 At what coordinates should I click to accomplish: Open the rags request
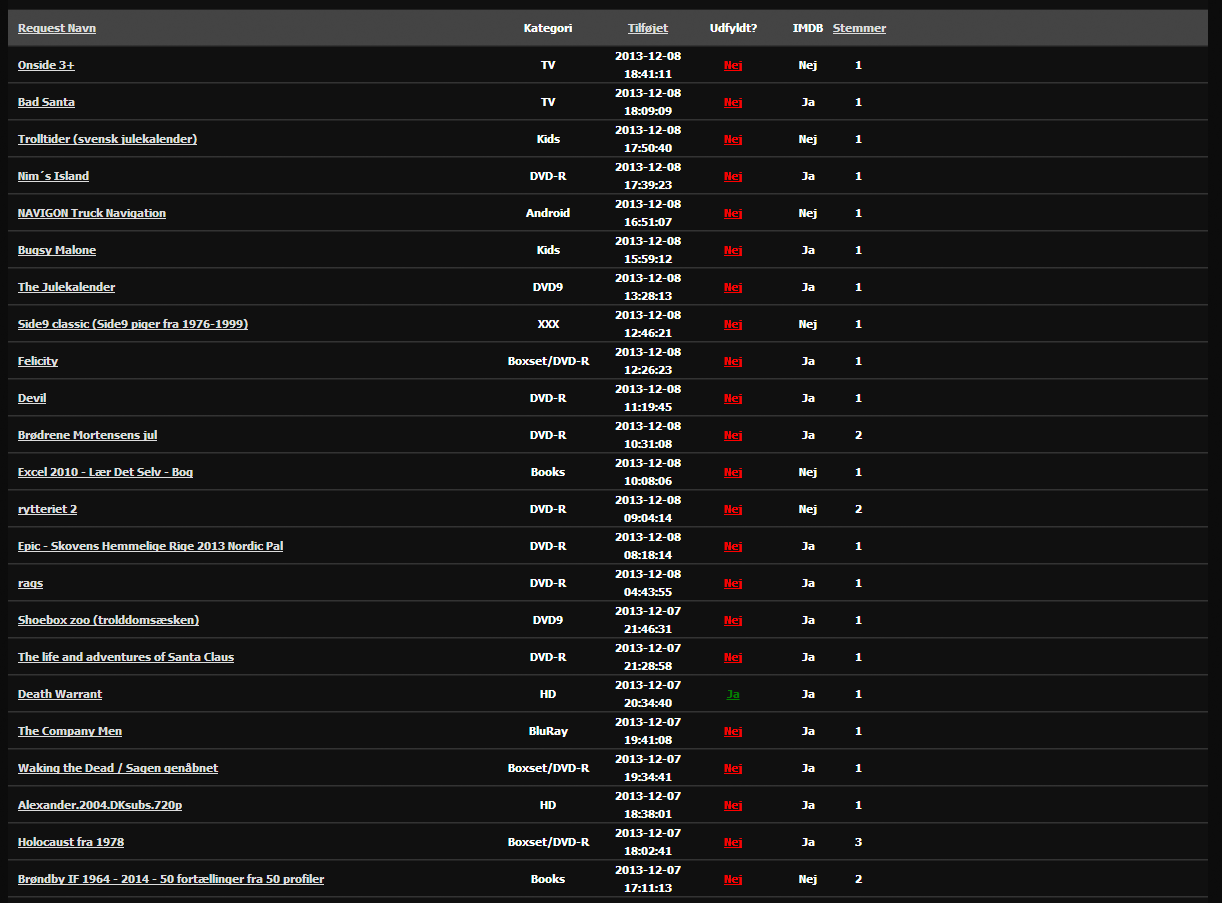pos(30,583)
